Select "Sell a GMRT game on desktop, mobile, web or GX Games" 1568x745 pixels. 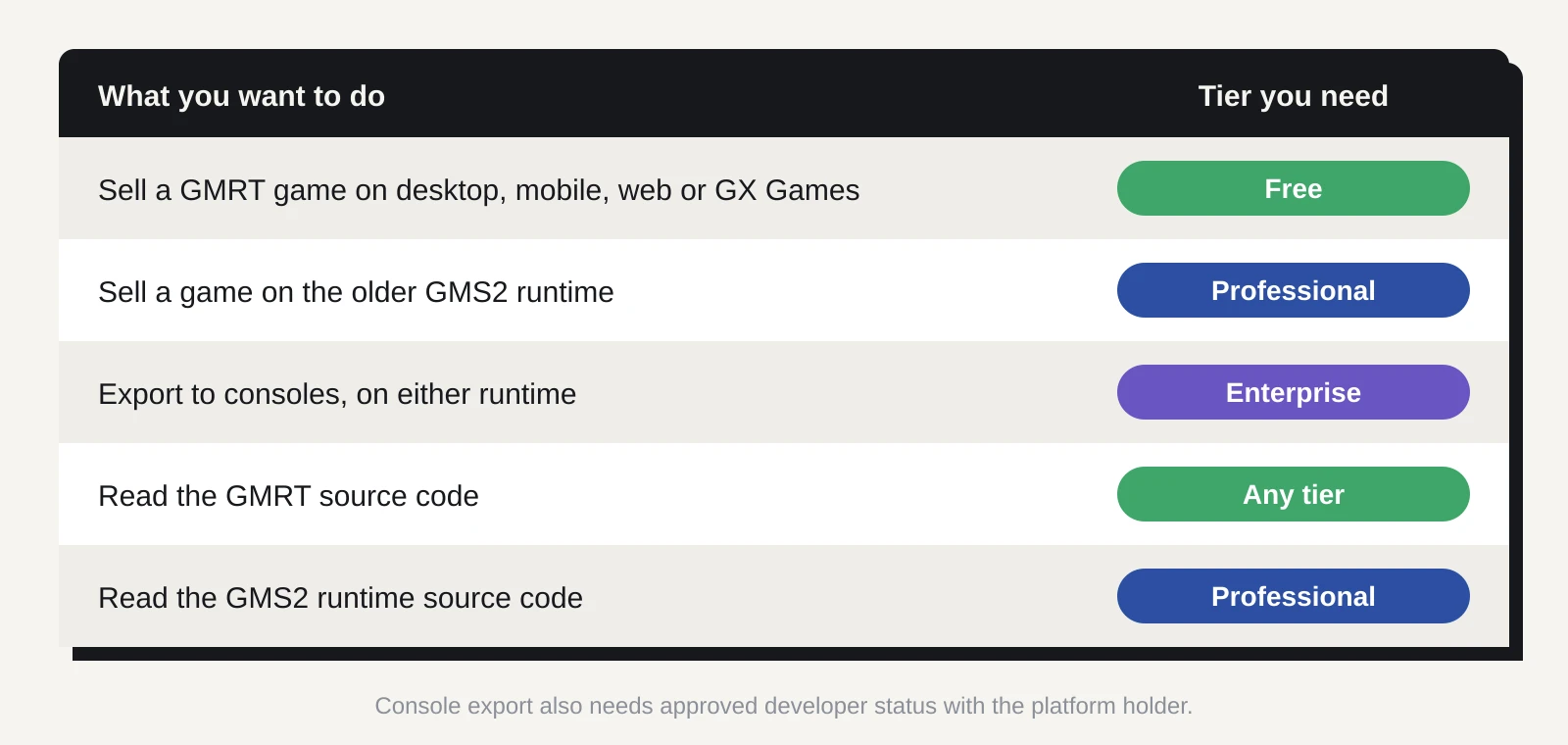[478, 190]
